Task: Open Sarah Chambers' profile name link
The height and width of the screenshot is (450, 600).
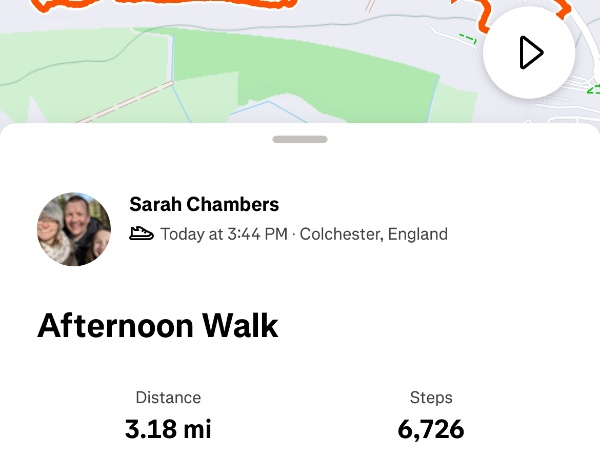Action: pyautogui.click(x=204, y=205)
